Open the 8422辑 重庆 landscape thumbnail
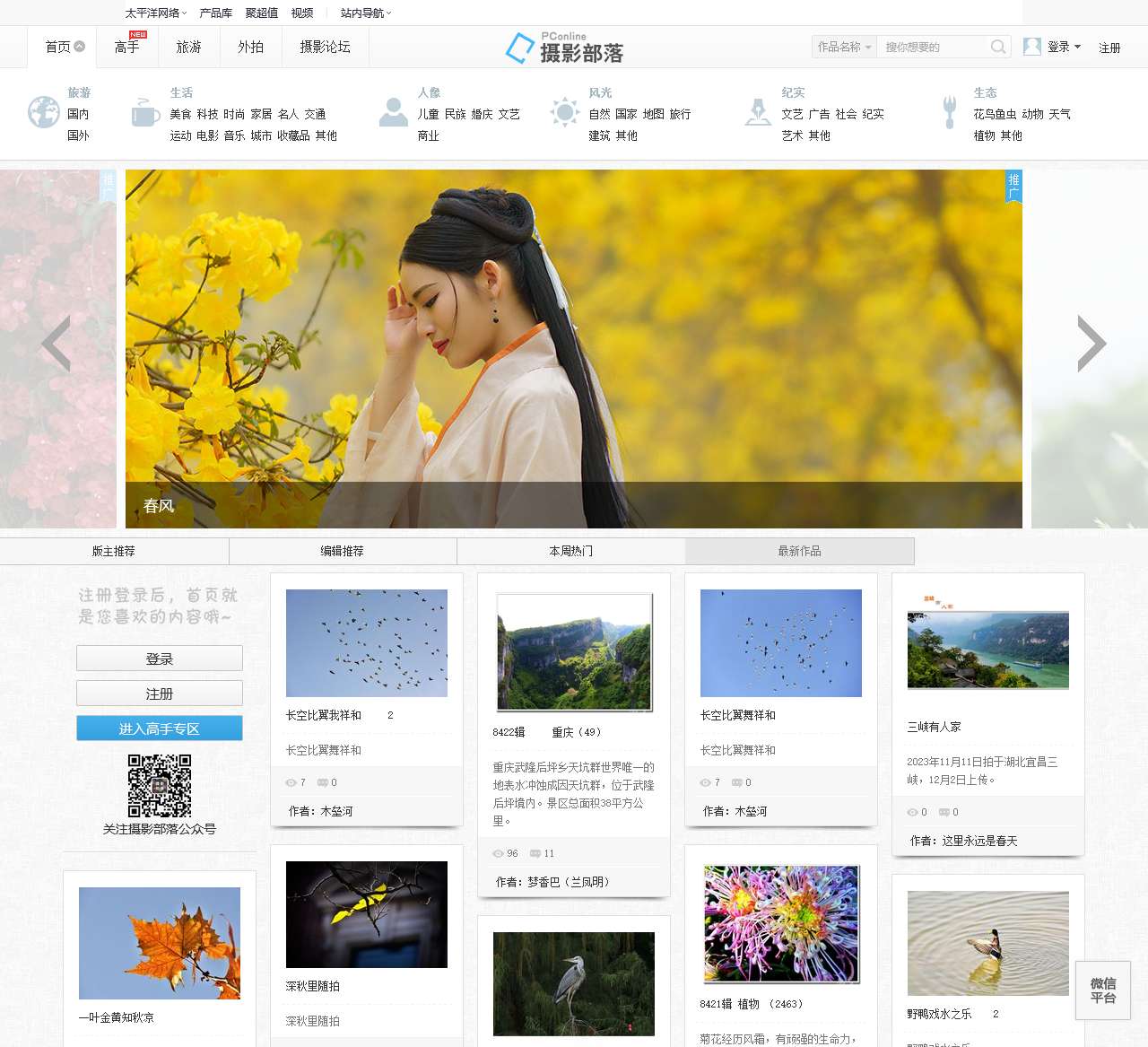 point(574,652)
